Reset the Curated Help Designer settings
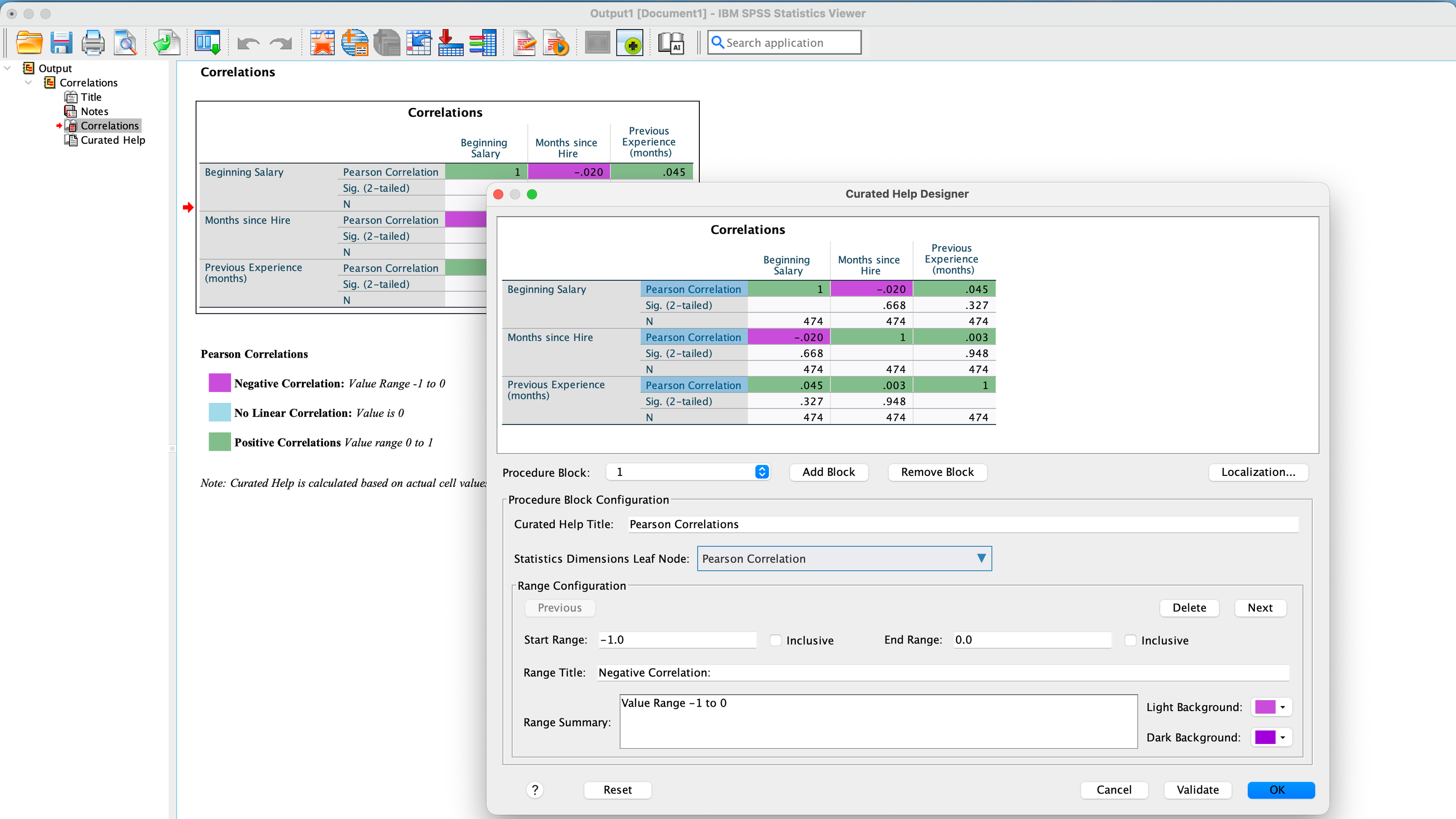1456x819 pixels. coord(617,789)
